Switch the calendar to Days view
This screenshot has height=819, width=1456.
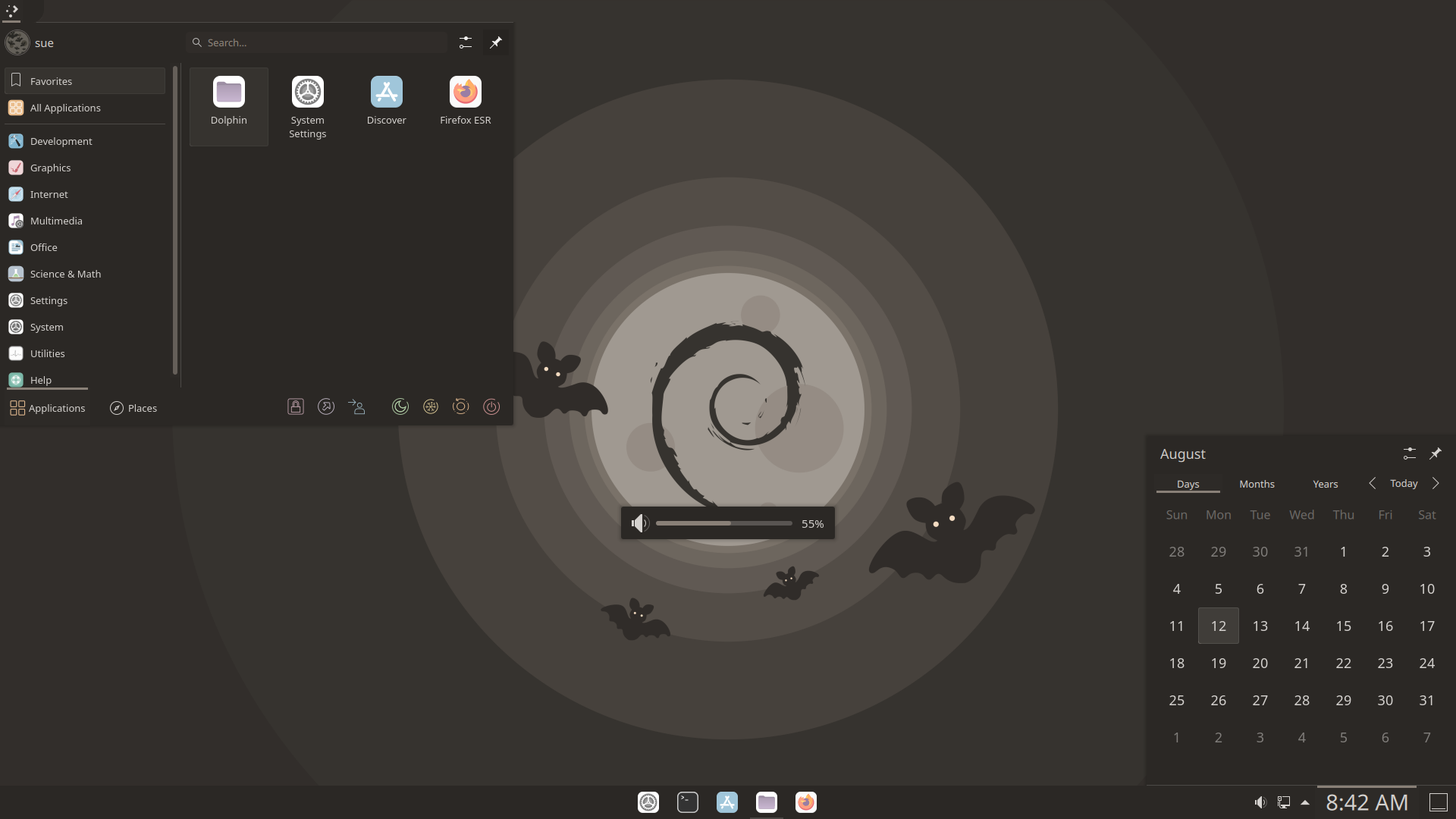1188,484
